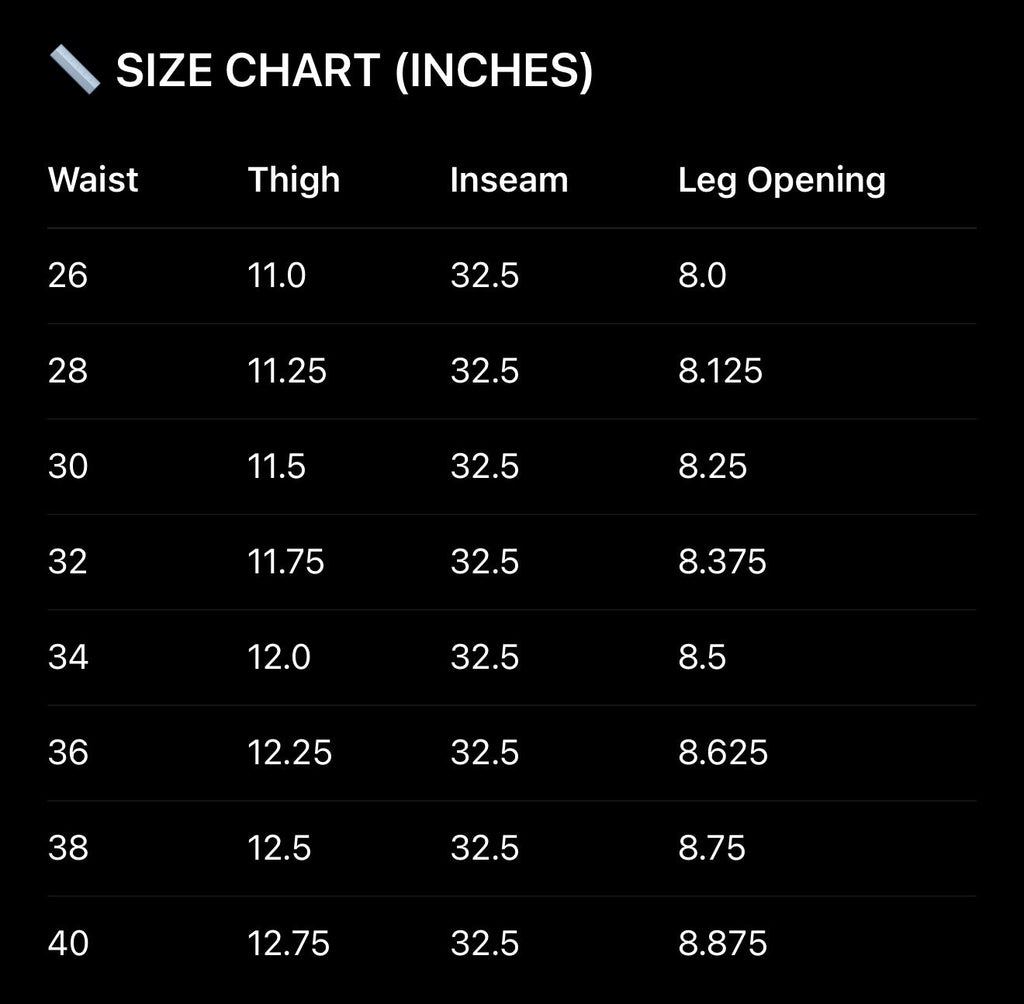Click waist size 38 cell
1024x1004 pixels.
click(x=69, y=848)
